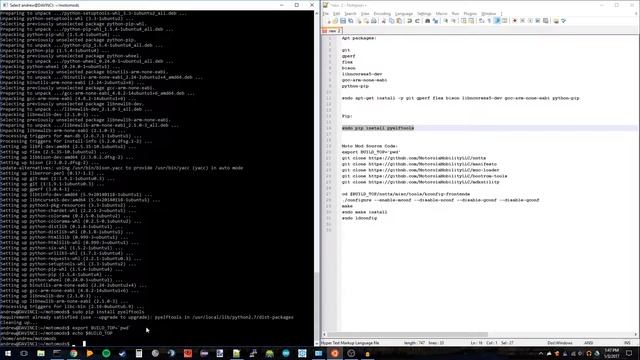Click the Close document icon in Notepad++ toolbar

pos(359,21)
